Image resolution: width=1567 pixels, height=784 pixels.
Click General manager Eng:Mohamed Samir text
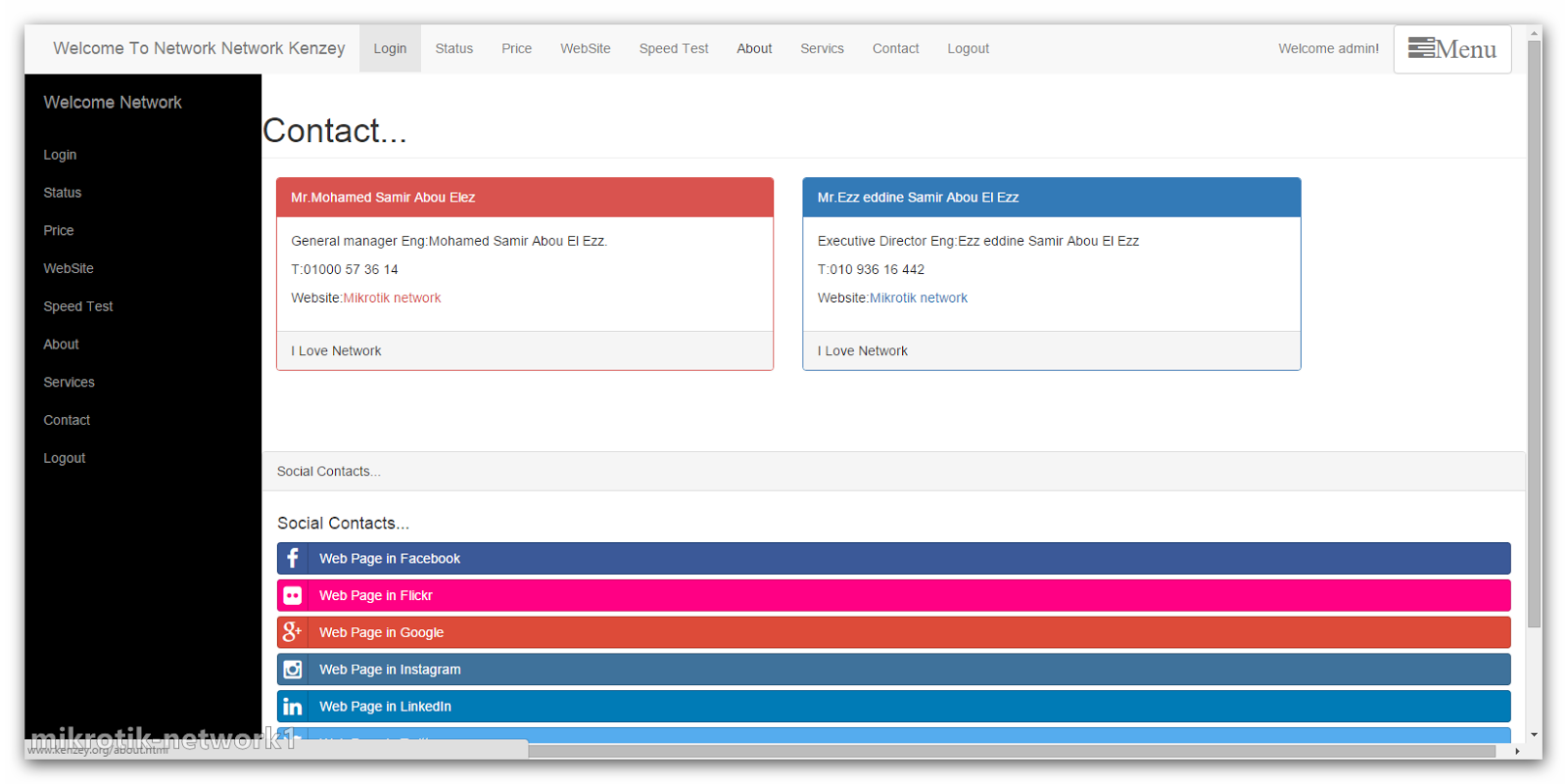pos(449,242)
